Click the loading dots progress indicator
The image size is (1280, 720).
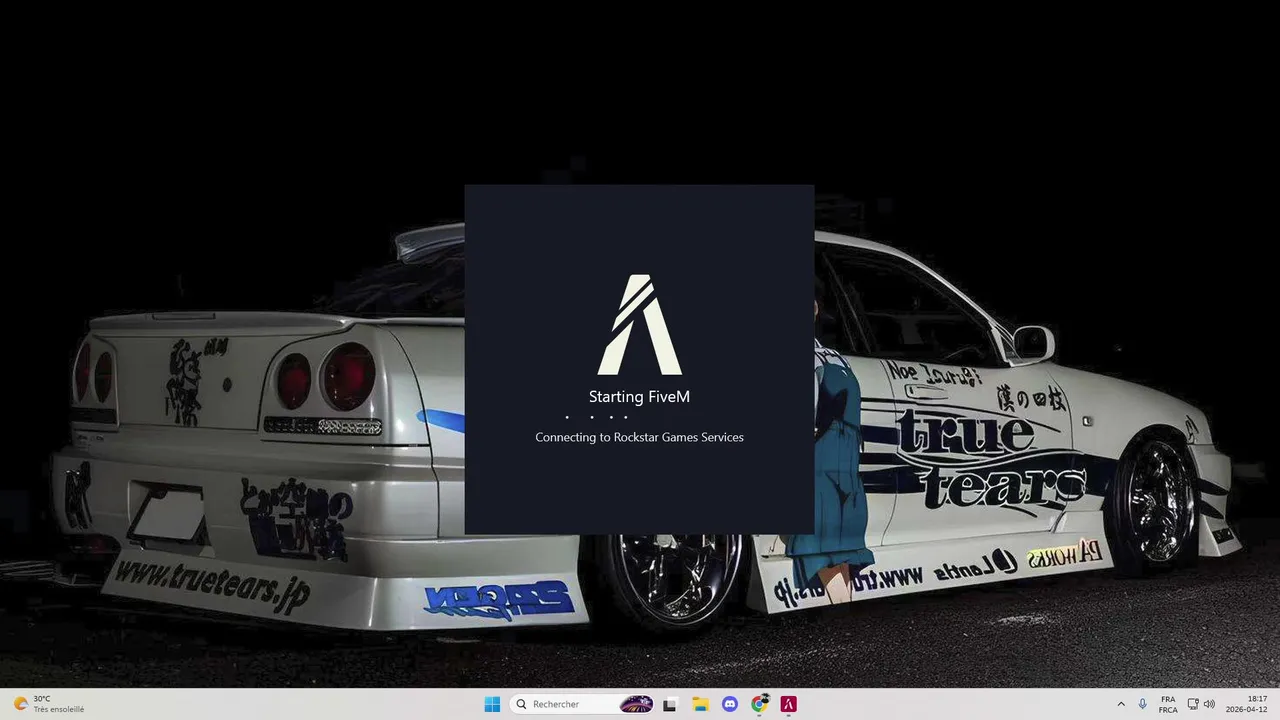(597, 417)
